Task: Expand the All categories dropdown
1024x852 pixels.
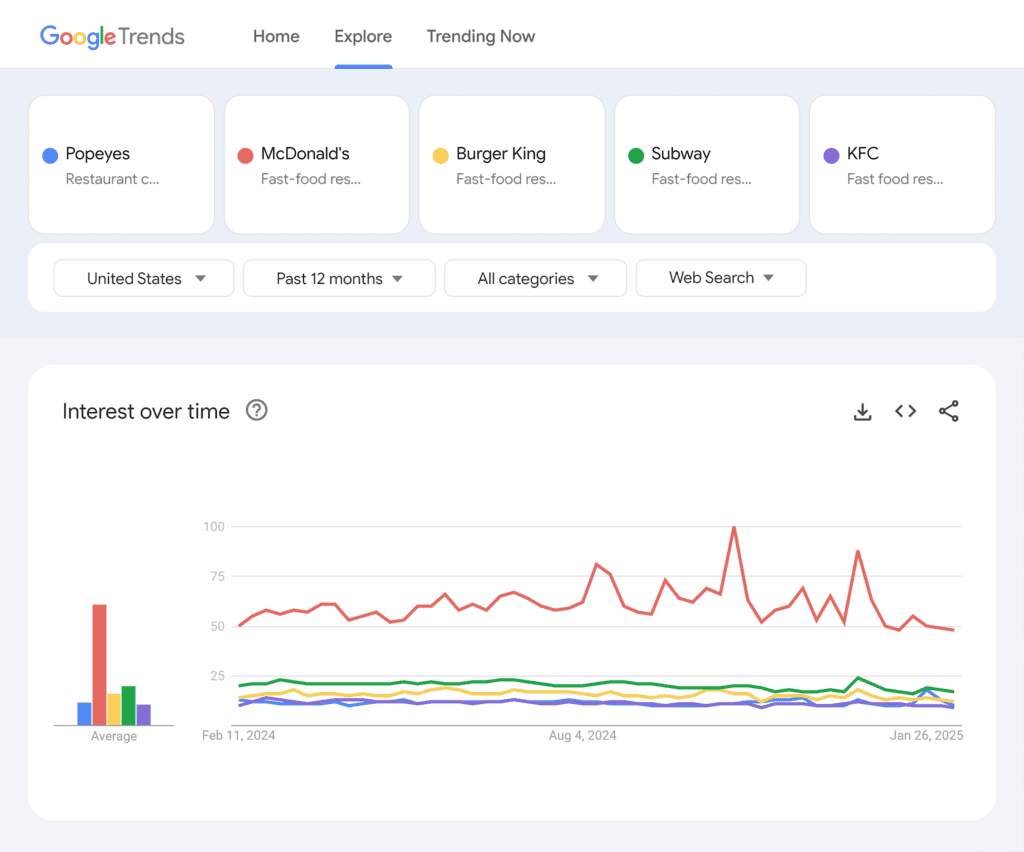Action: click(535, 278)
